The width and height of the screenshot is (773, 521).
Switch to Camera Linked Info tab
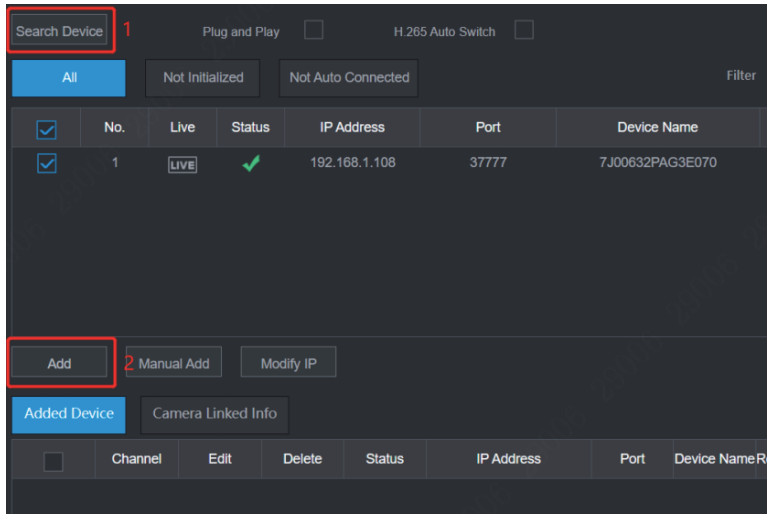215,414
